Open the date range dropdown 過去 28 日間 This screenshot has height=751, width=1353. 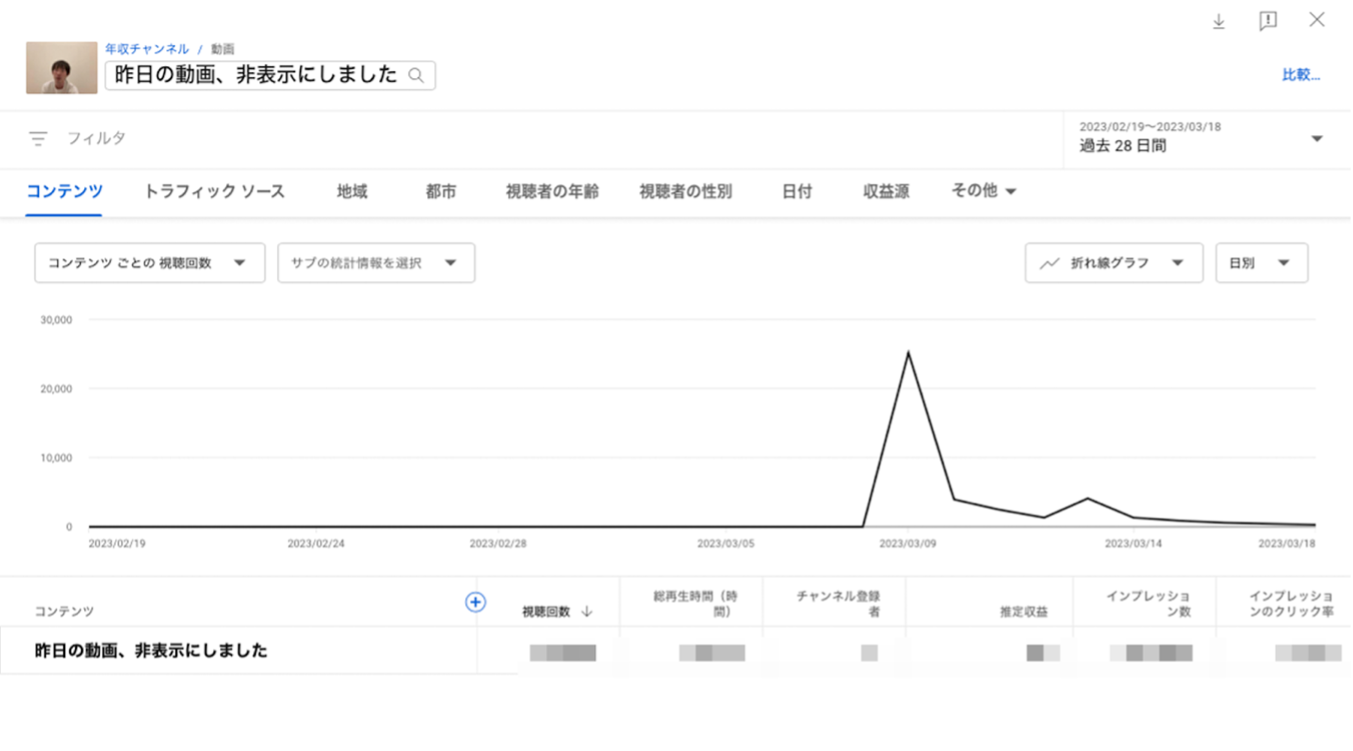(x=1316, y=139)
